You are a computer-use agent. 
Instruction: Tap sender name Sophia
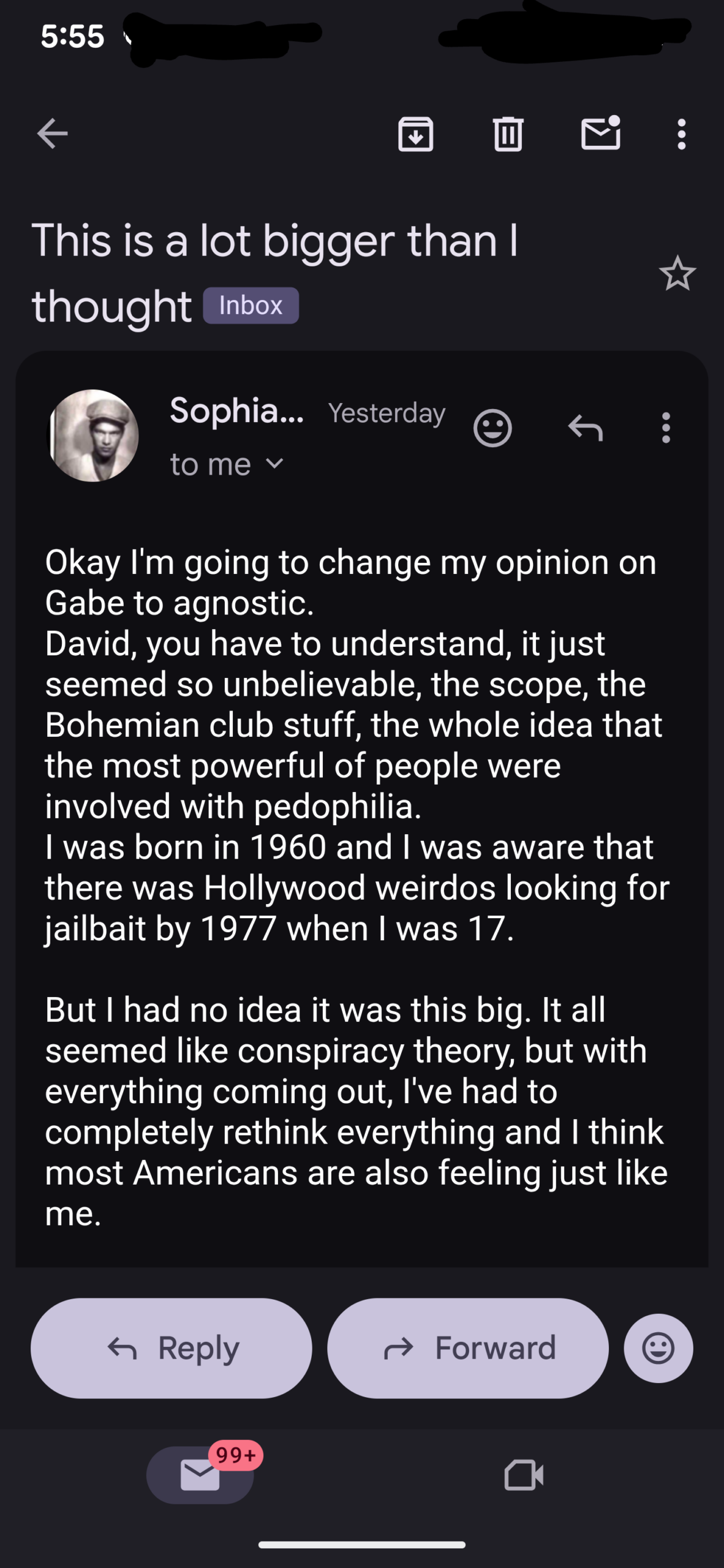(x=236, y=410)
